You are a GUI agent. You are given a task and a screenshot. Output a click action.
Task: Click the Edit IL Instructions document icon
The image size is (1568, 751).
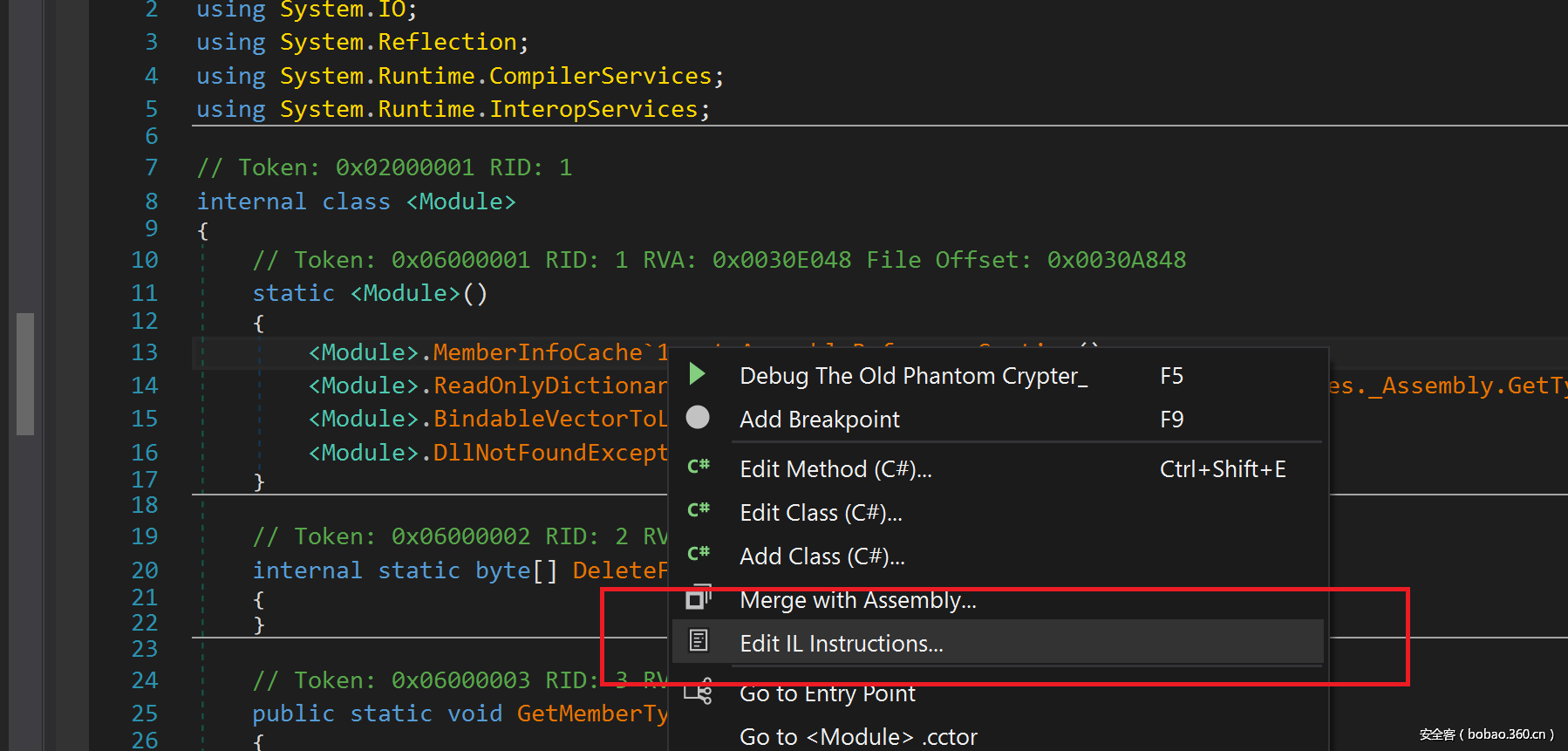coord(698,641)
